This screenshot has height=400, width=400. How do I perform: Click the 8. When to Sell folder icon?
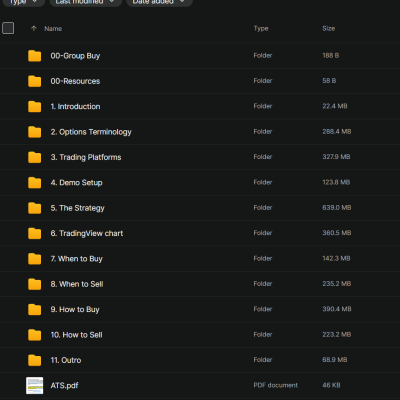pyautogui.click(x=35, y=284)
